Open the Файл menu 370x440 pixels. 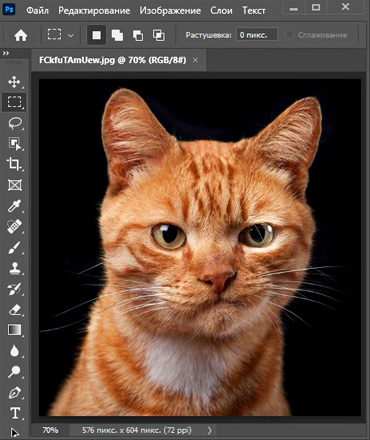(37, 11)
